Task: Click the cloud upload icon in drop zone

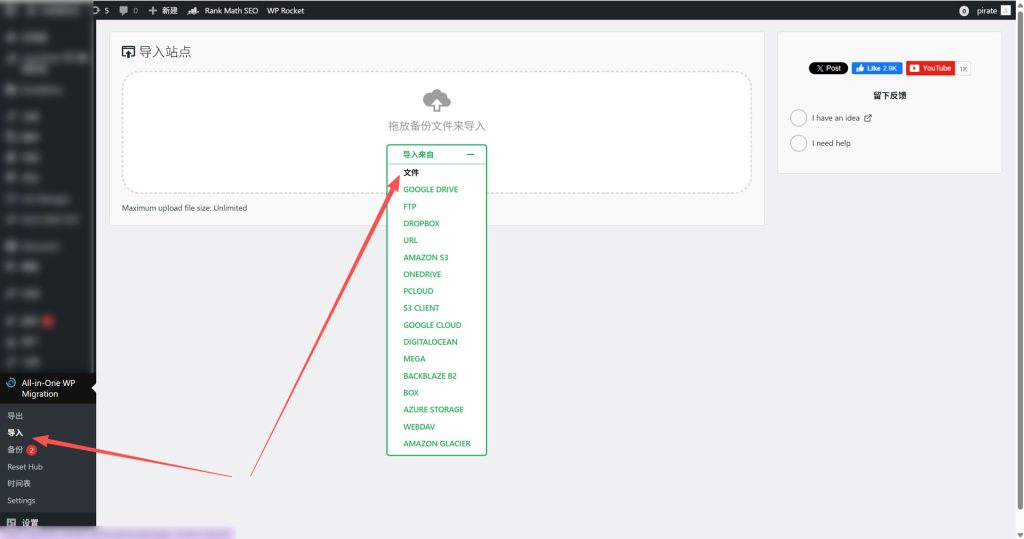Action: pos(436,100)
